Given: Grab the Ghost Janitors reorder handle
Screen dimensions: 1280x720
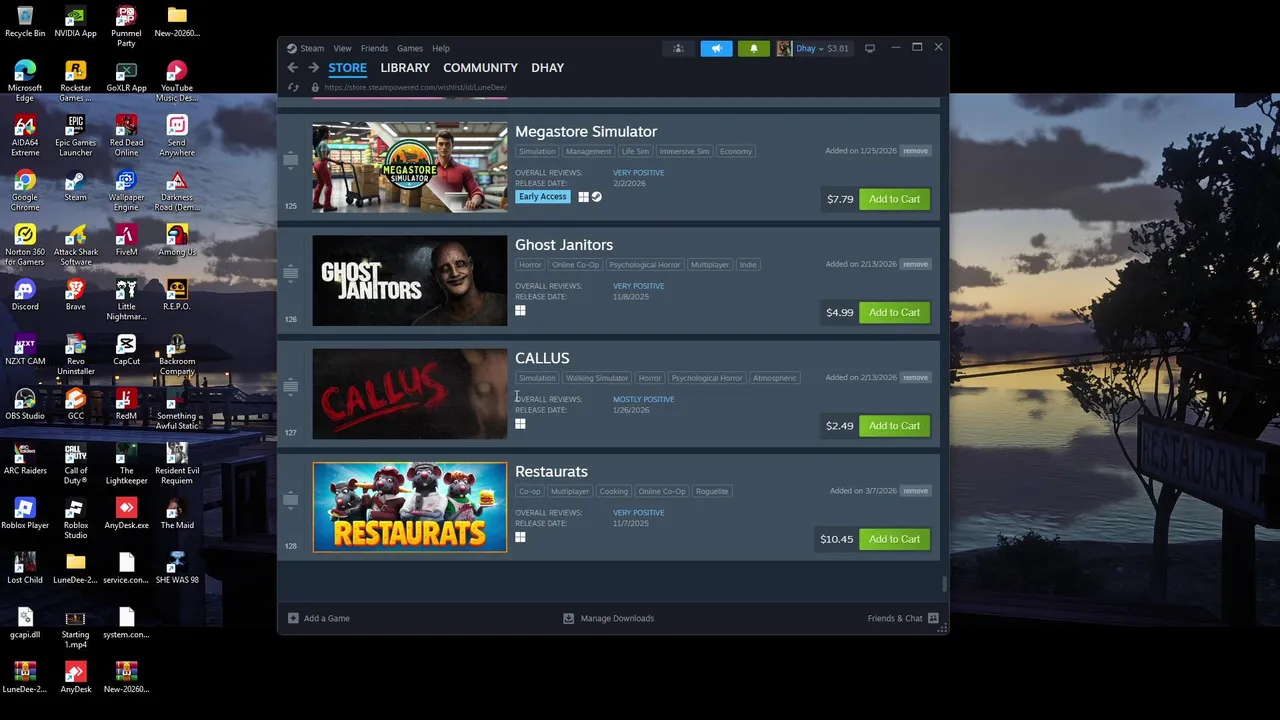Looking at the screenshot, I should (x=290, y=273).
